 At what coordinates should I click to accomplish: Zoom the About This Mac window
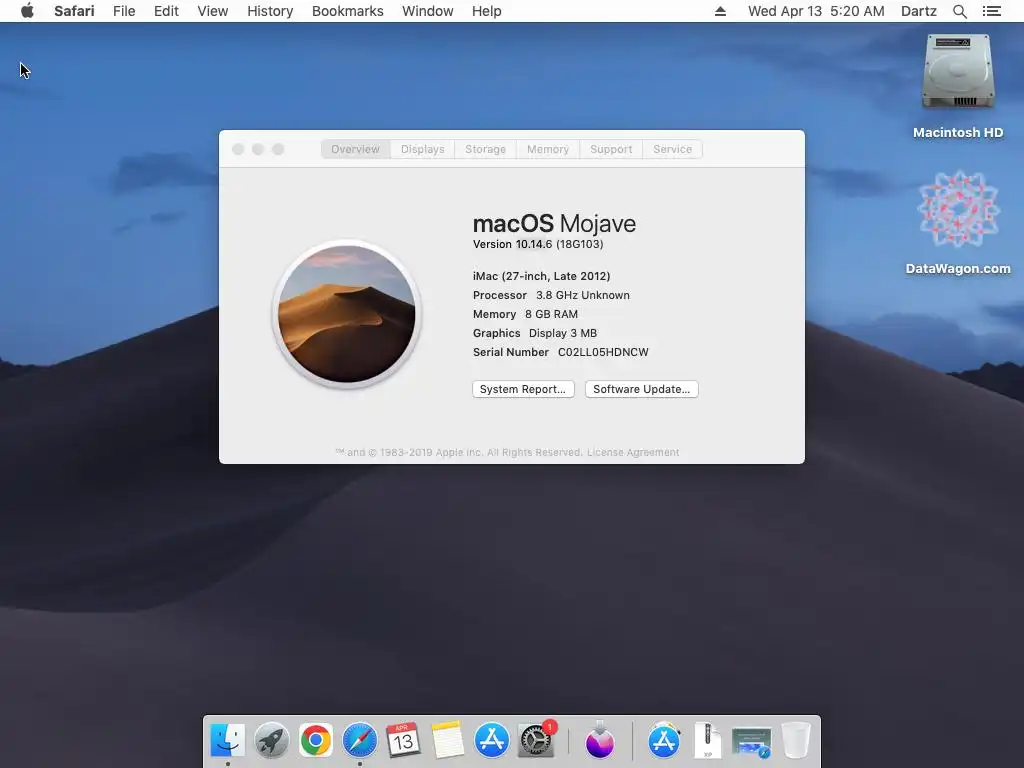278,150
